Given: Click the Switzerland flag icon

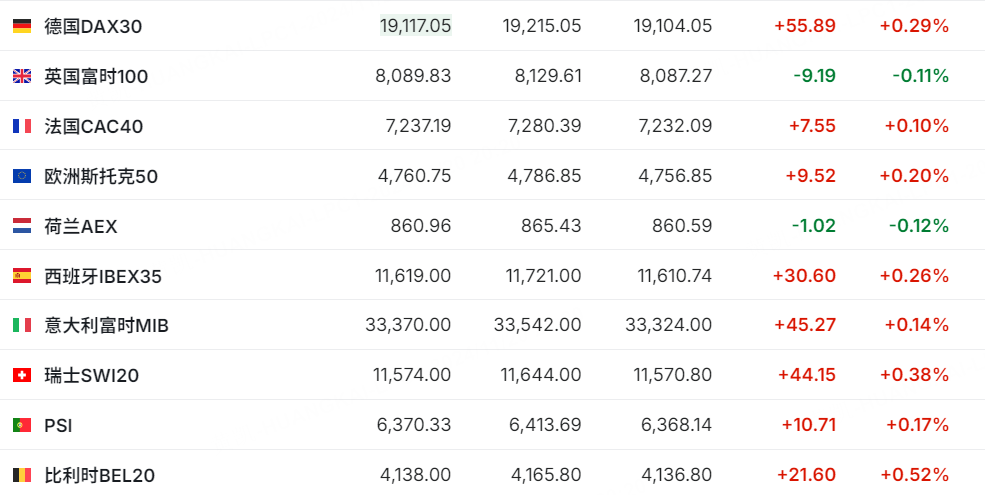Looking at the screenshot, I should click(x=22, y=375).
